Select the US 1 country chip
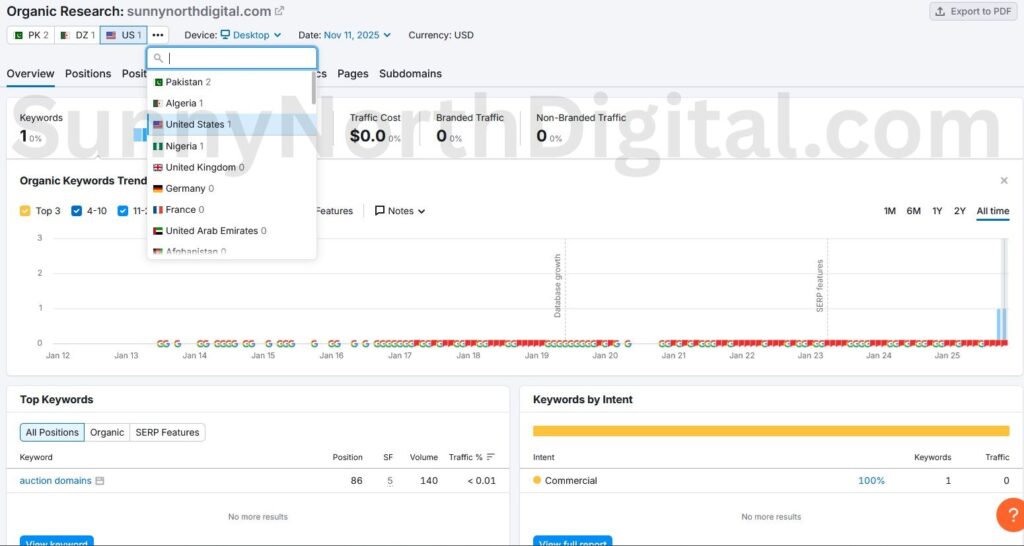1024x546 pixels. pos(123,35)
